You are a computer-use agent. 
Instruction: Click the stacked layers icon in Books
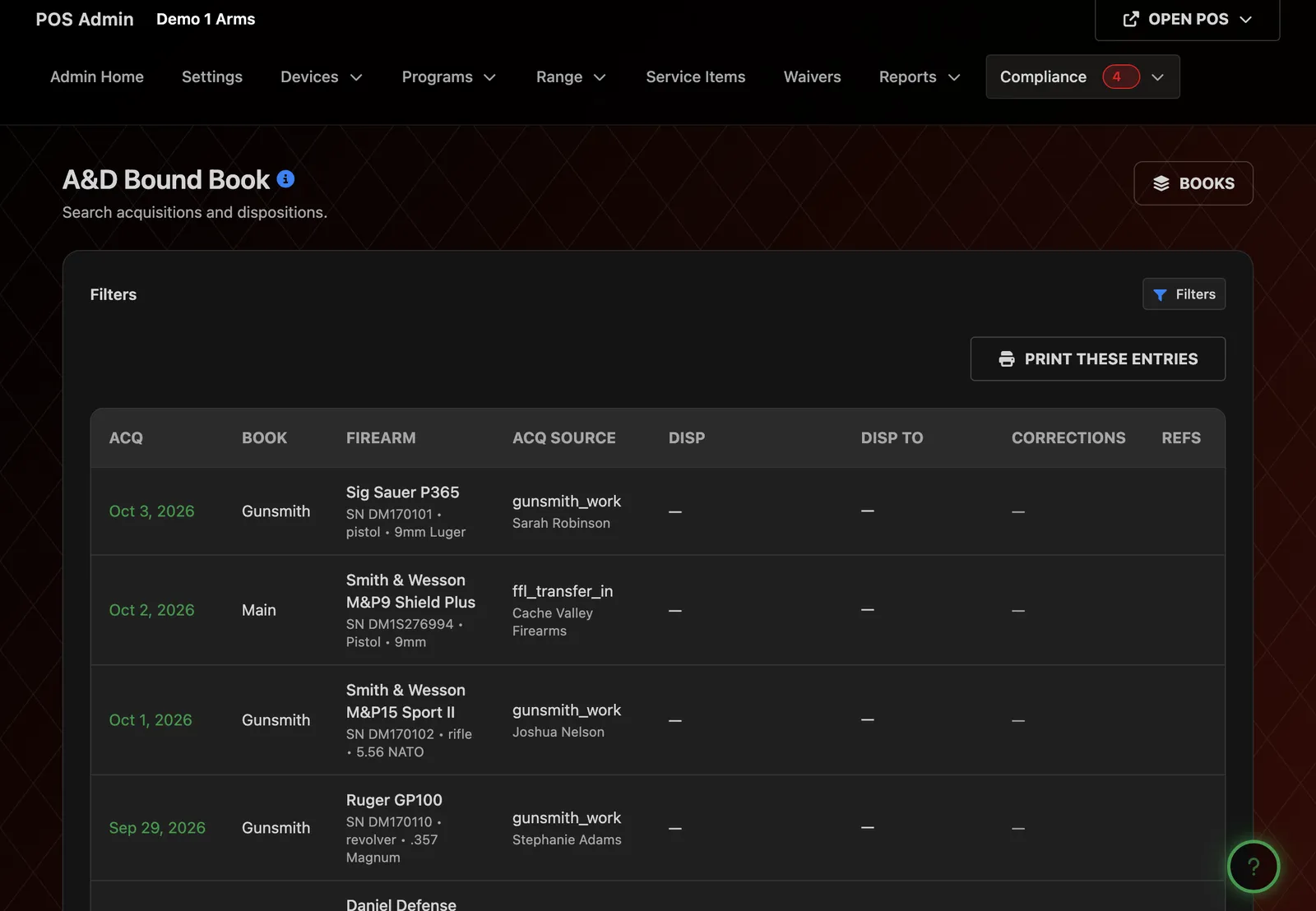point(1161,183)
